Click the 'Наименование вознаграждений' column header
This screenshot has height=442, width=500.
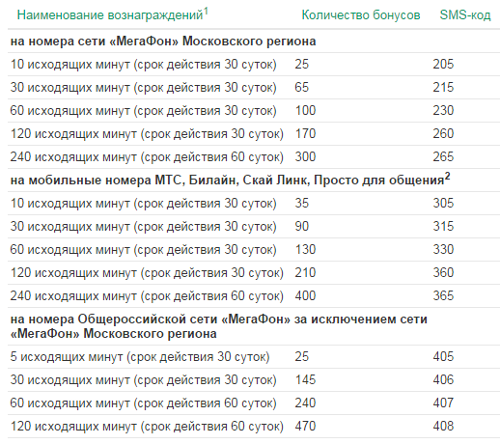(x=110, y=15)
